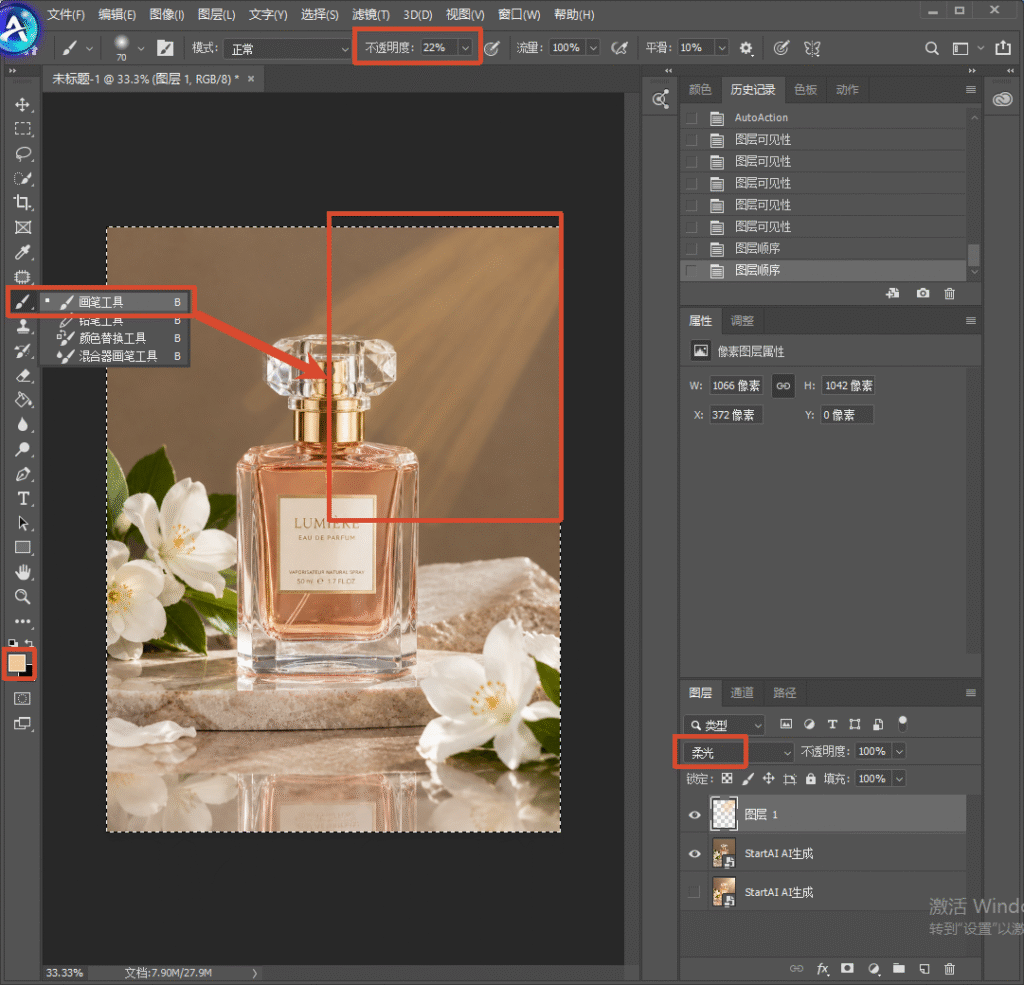Toggle lock all padlock icon
This screenshot has width=1024, height=985.
[810, 779]
